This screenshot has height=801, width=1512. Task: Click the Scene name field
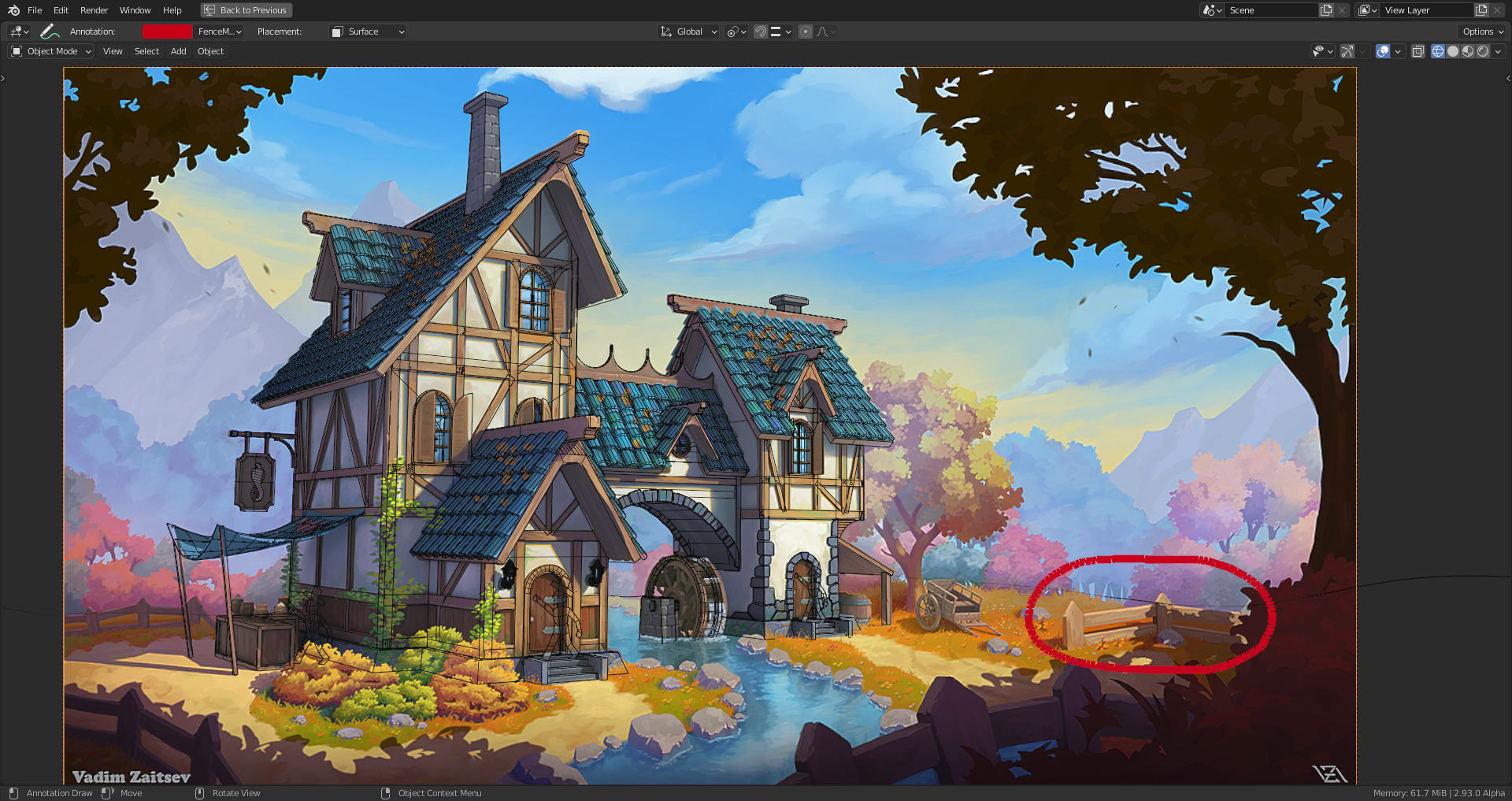point(1271,10)
